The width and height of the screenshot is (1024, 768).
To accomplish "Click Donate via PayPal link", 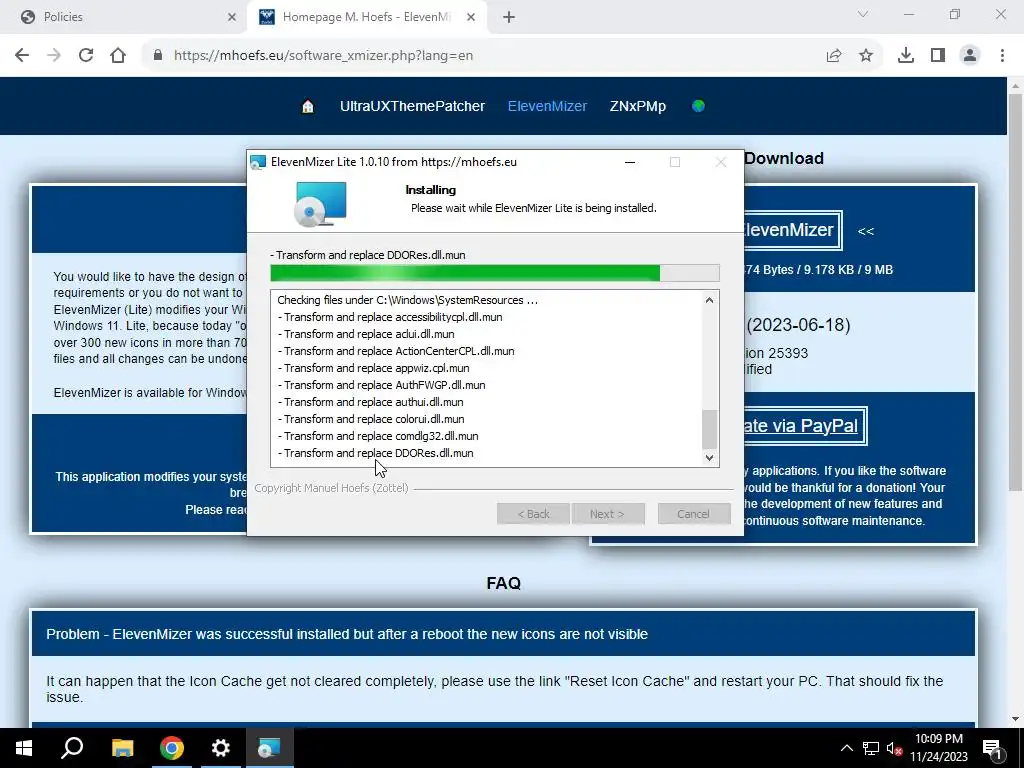I will pos(805,426).
